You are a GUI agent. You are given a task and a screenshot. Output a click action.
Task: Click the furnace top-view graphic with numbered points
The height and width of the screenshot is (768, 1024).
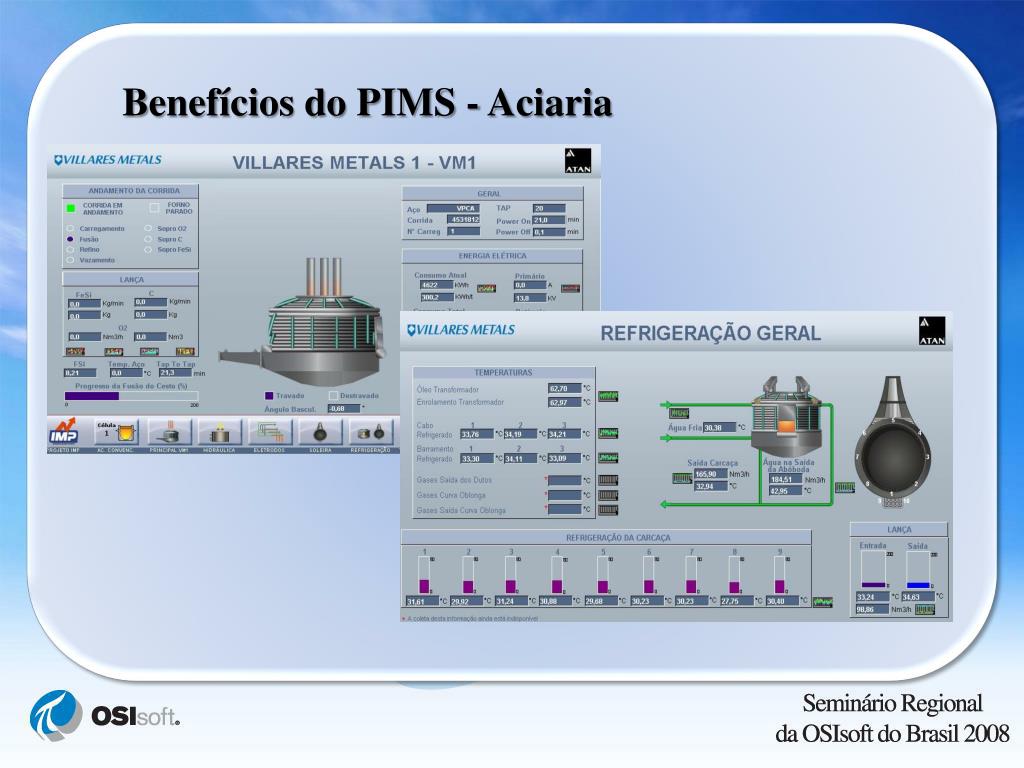[x=891, y=442]
